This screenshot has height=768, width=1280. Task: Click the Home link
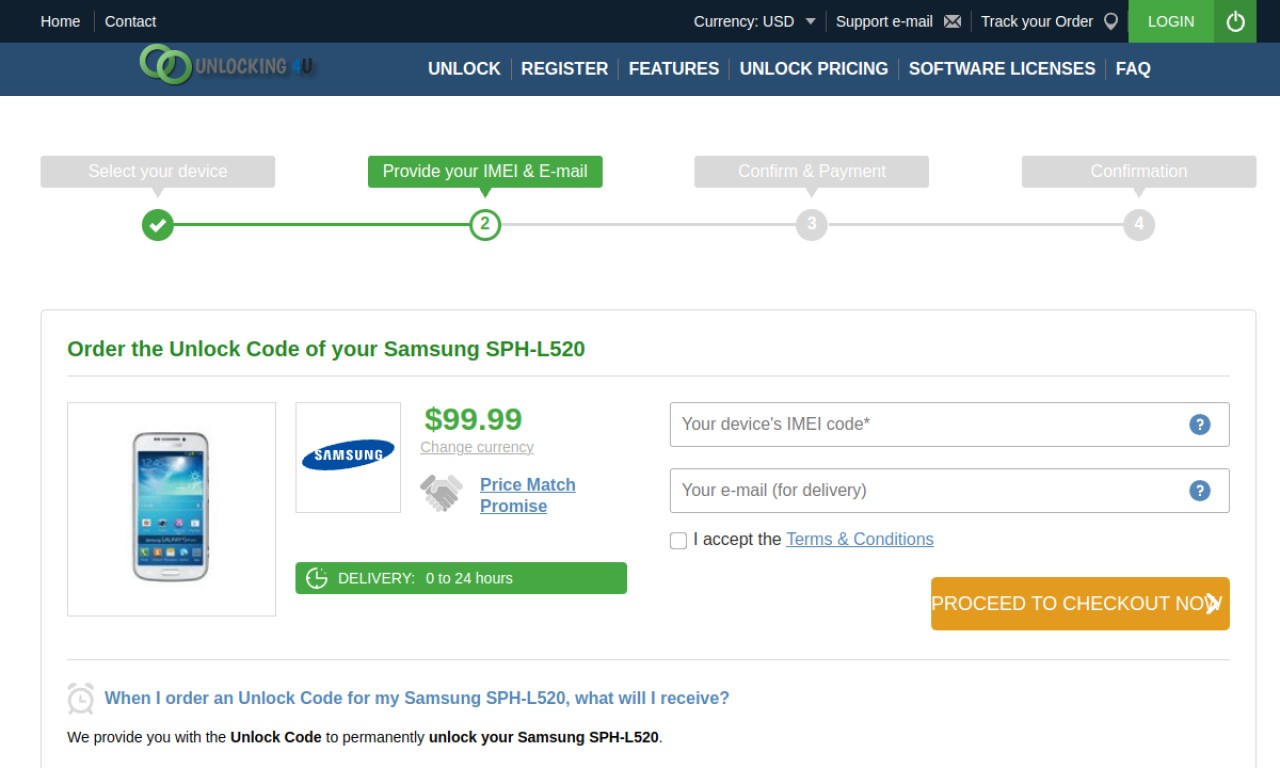[x=60, y=21]
